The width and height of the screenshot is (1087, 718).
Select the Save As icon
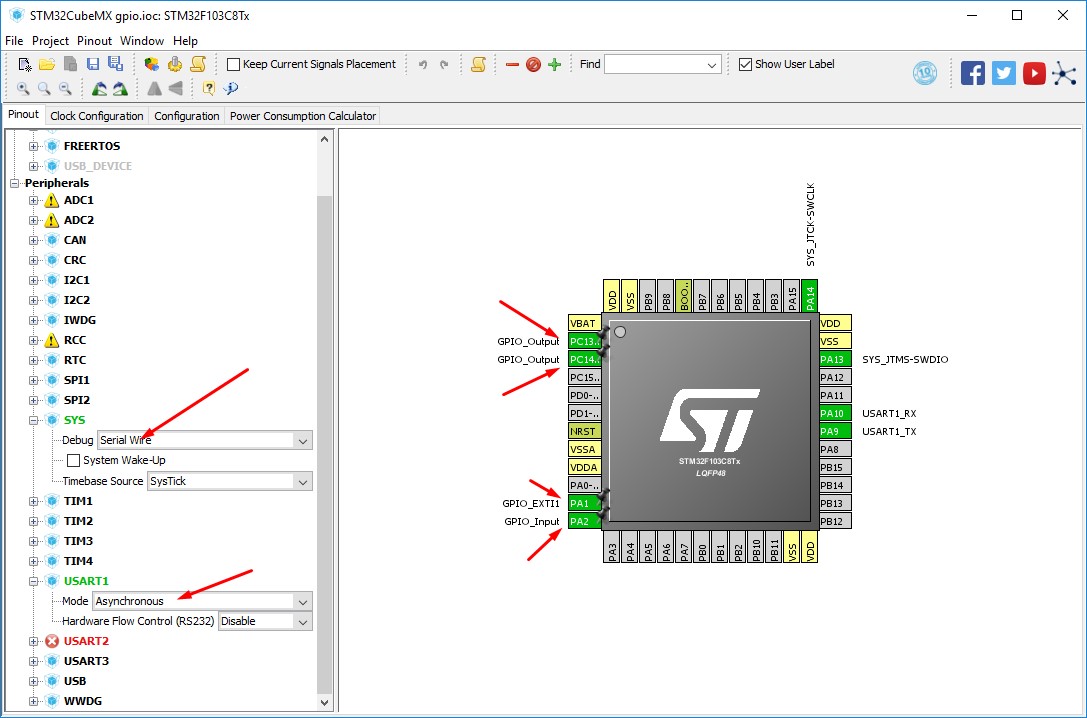(x=114, y=63)
